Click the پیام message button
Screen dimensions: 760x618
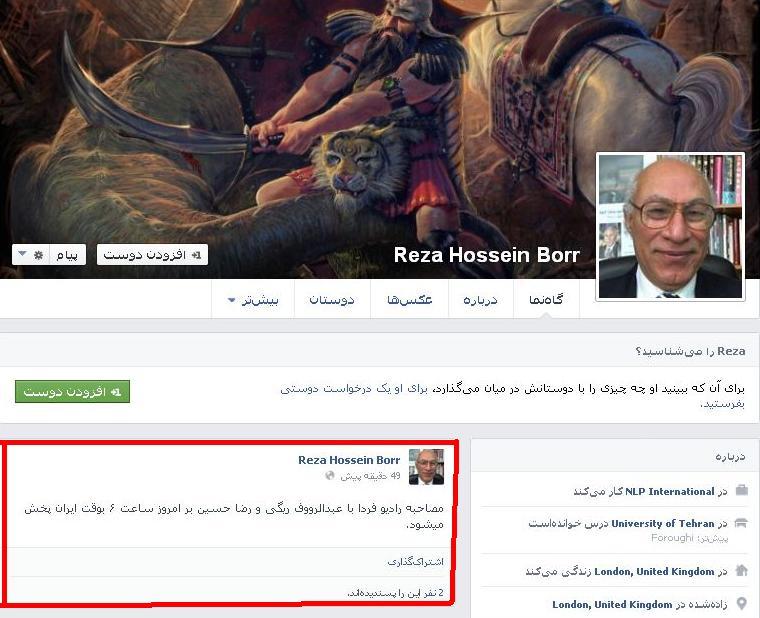67,254
